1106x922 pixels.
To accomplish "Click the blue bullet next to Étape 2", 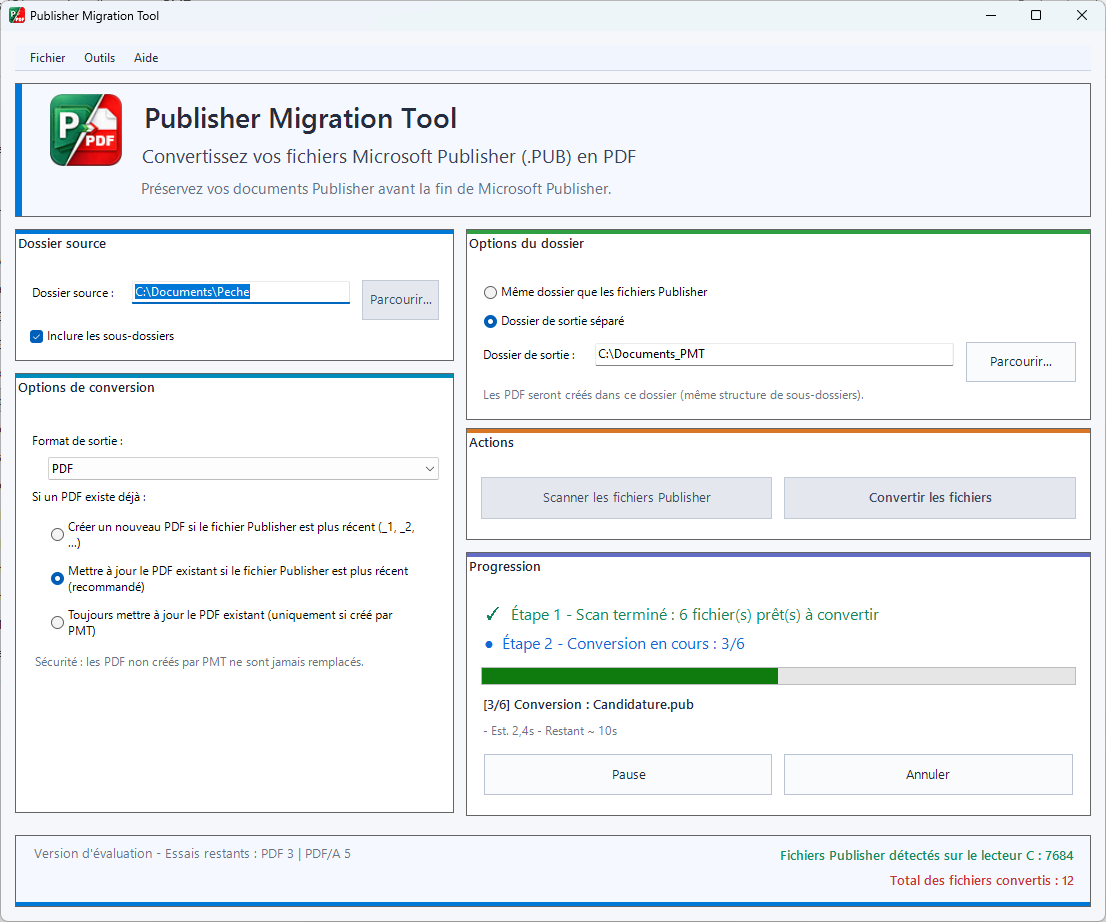I will point(489,644).
